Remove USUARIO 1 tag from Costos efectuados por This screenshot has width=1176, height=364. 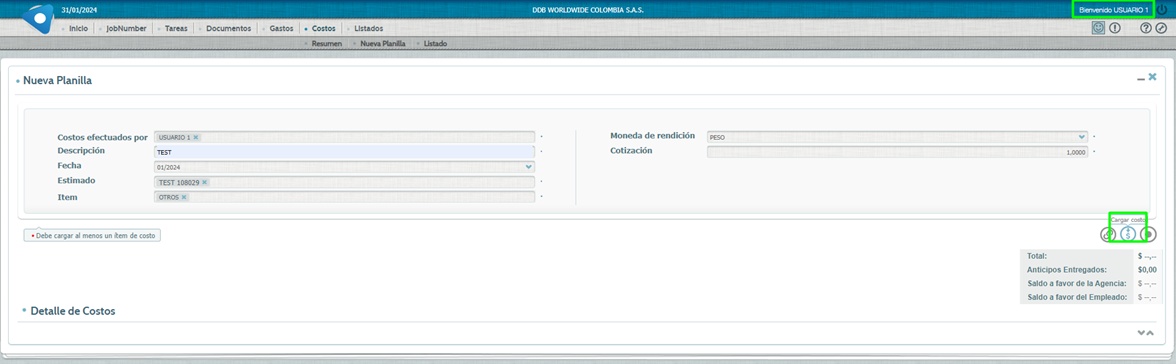pos(196,137)
